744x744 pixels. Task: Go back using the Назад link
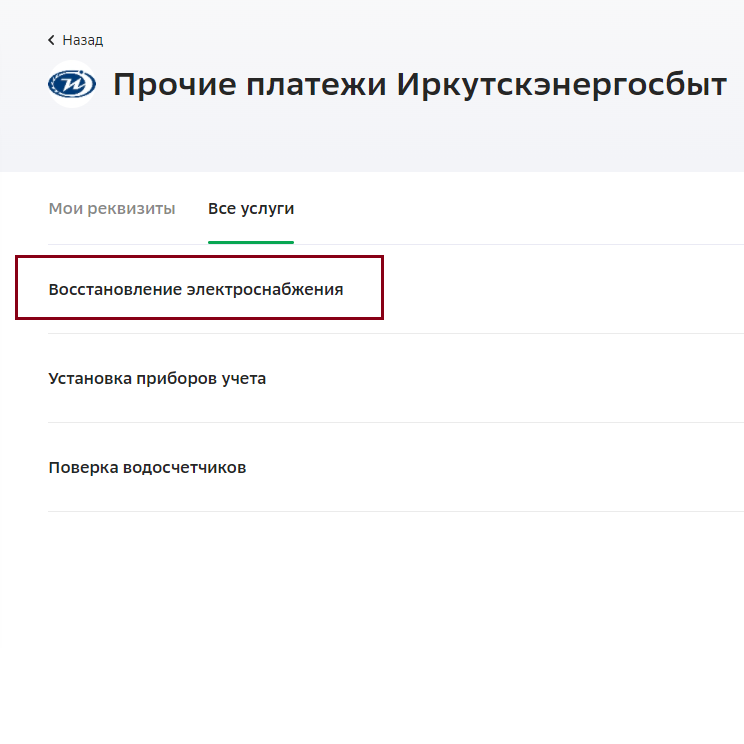(x=75, y=40)
